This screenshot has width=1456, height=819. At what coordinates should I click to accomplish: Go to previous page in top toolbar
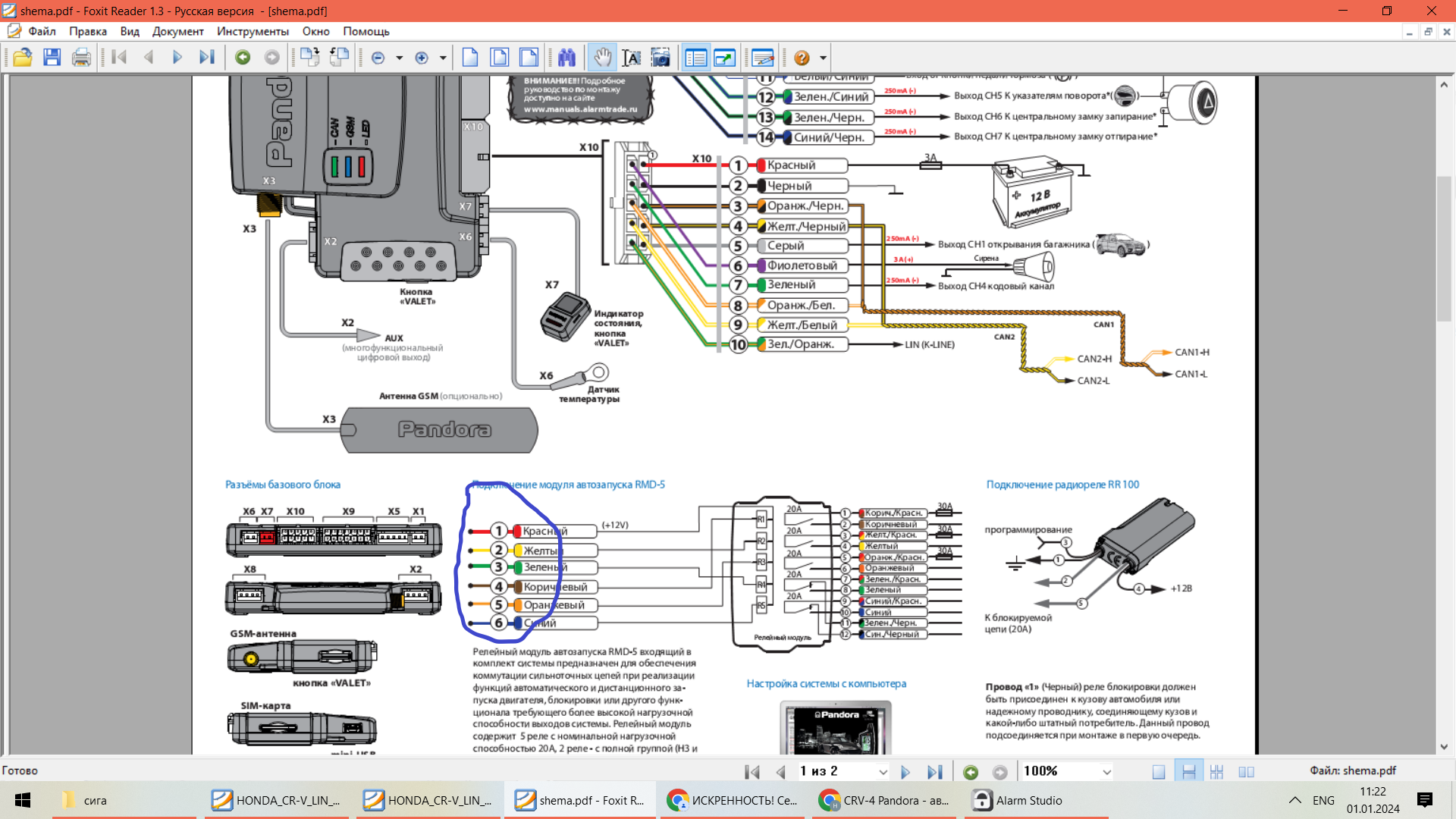tap(149, 58)
